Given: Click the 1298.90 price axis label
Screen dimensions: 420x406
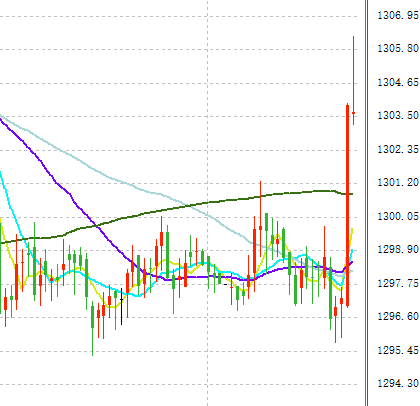Looking at the screenshot, I should tap(398, 250).
